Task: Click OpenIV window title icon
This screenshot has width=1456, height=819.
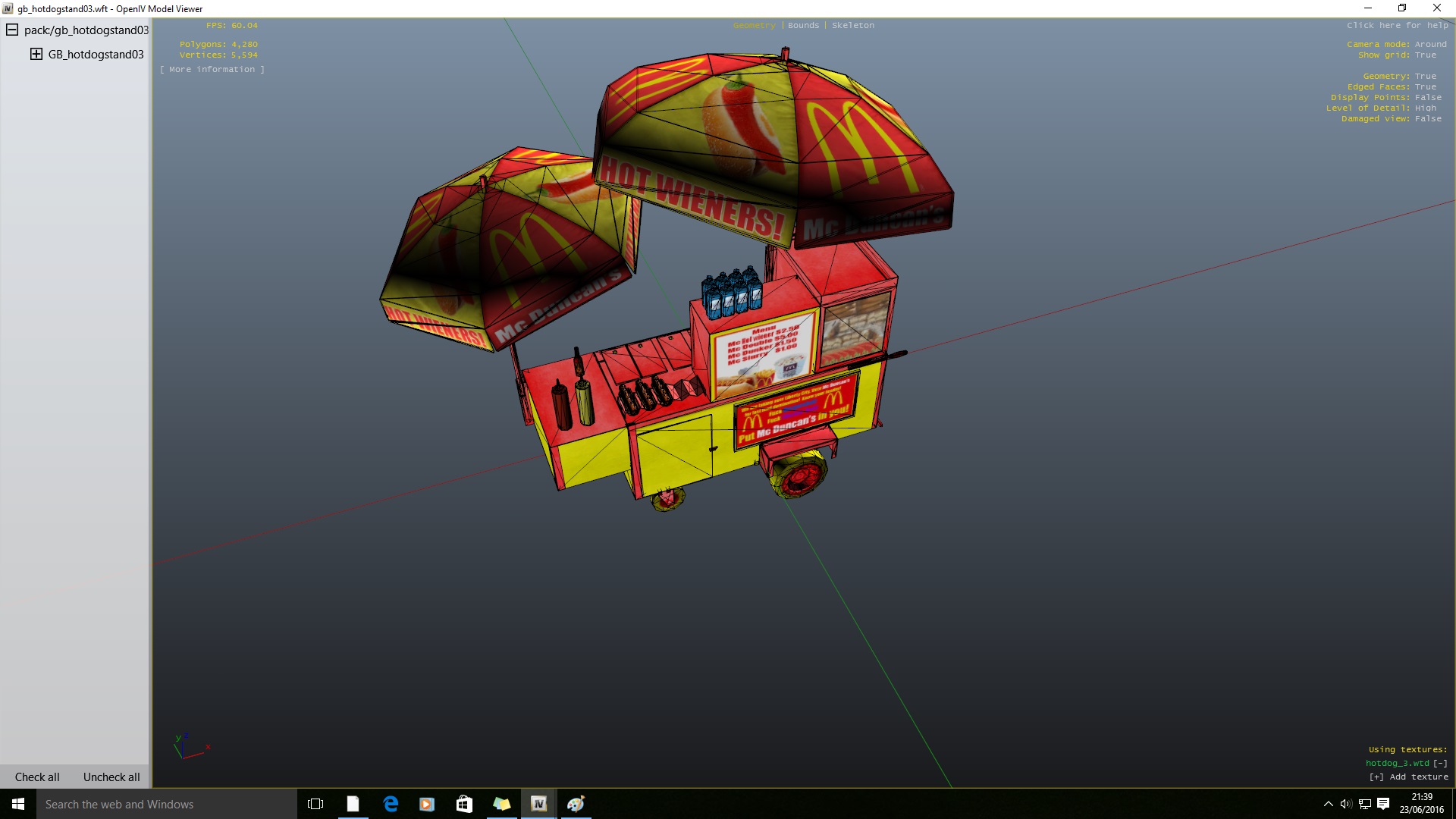Action: [x=8, y=8]
